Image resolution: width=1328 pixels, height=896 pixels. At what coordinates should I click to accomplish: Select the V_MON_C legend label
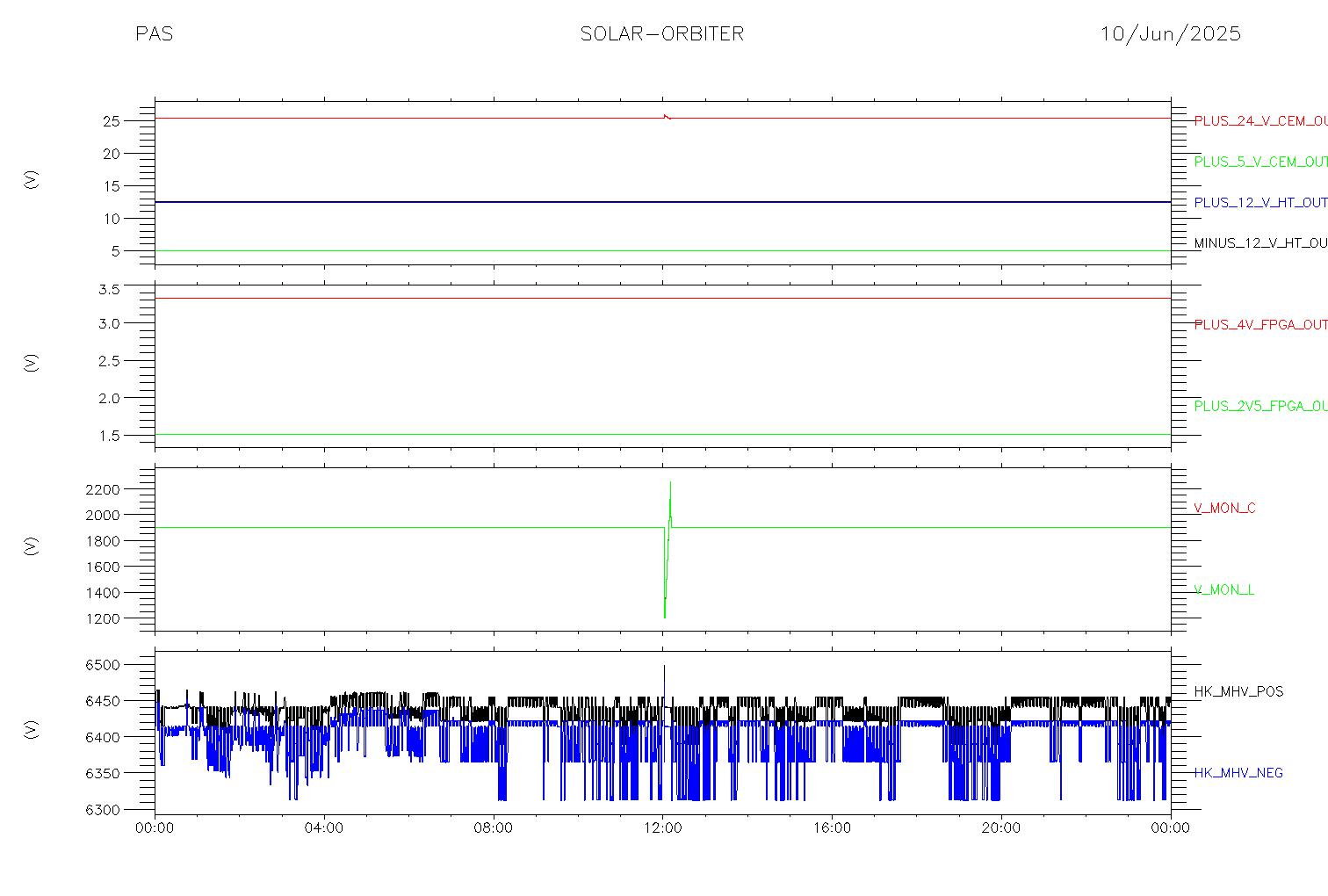click(1224, 508)
